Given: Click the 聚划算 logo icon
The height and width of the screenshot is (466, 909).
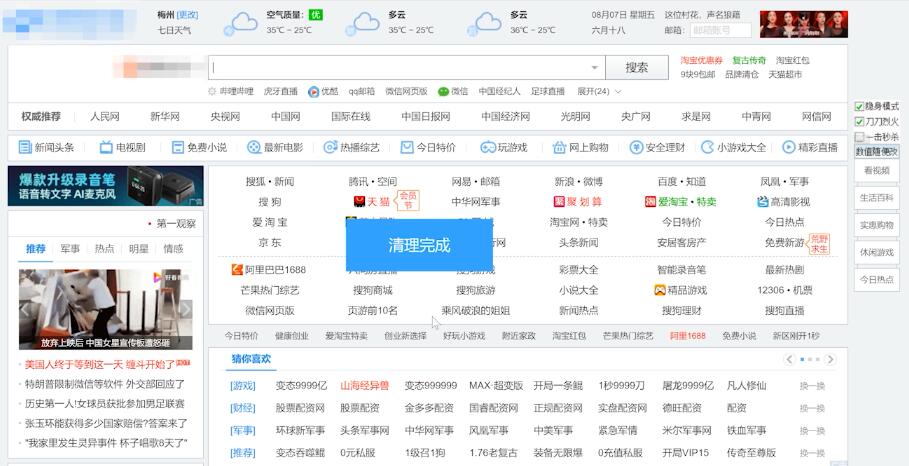Looking at the screenshot, I should click(559, 202).
